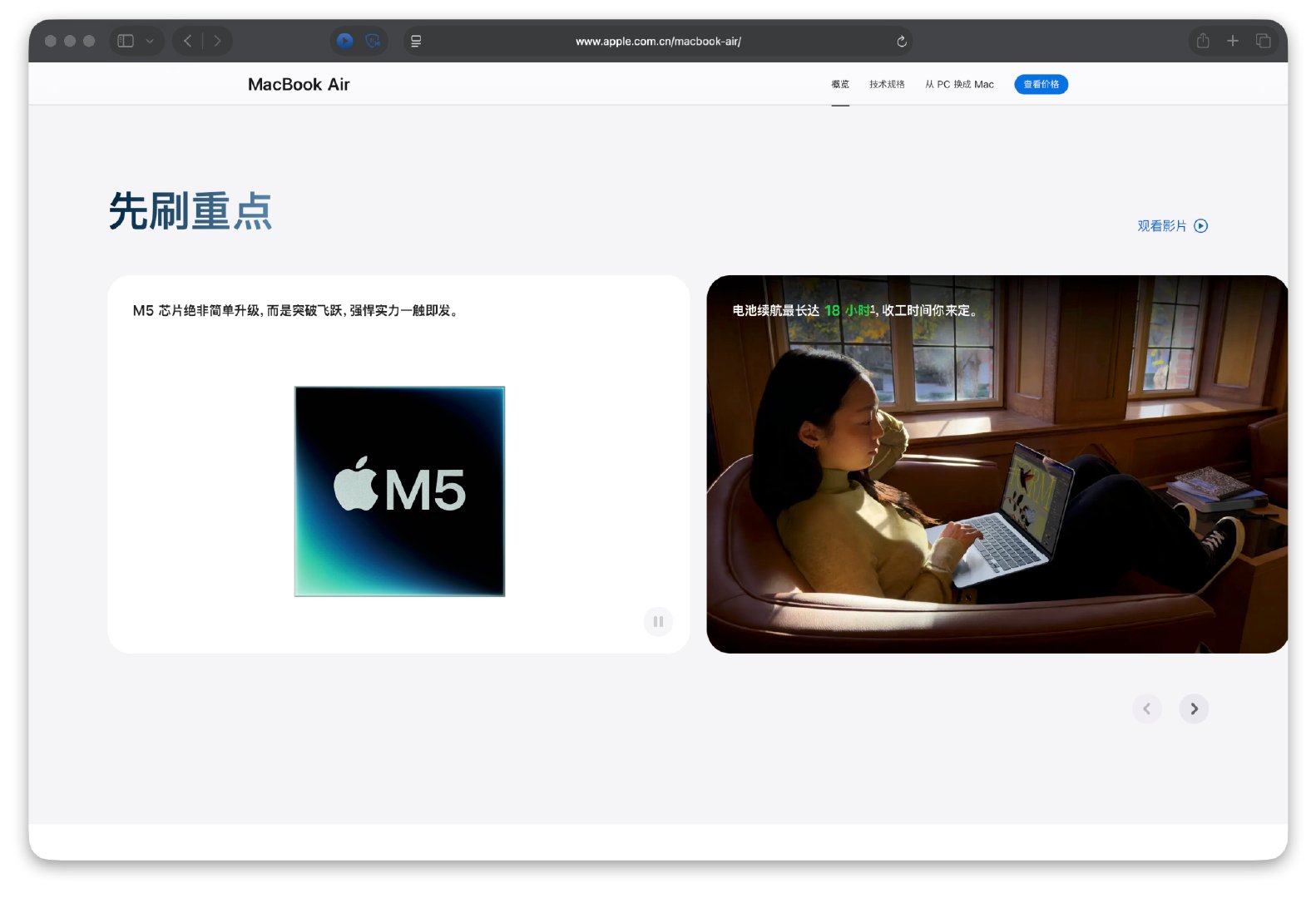The width and height of the screenshot is (1316, 898).
Task: Show the tab overview
Action: [1263, 41]
